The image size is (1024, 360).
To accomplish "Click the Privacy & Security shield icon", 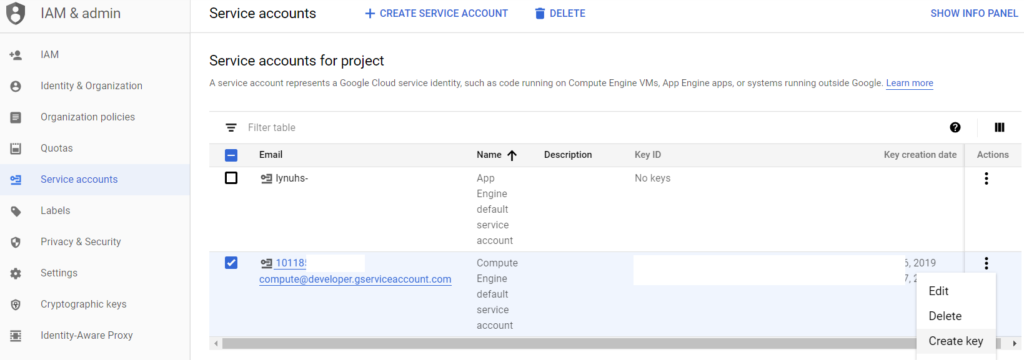I will (x=16, y=242).
